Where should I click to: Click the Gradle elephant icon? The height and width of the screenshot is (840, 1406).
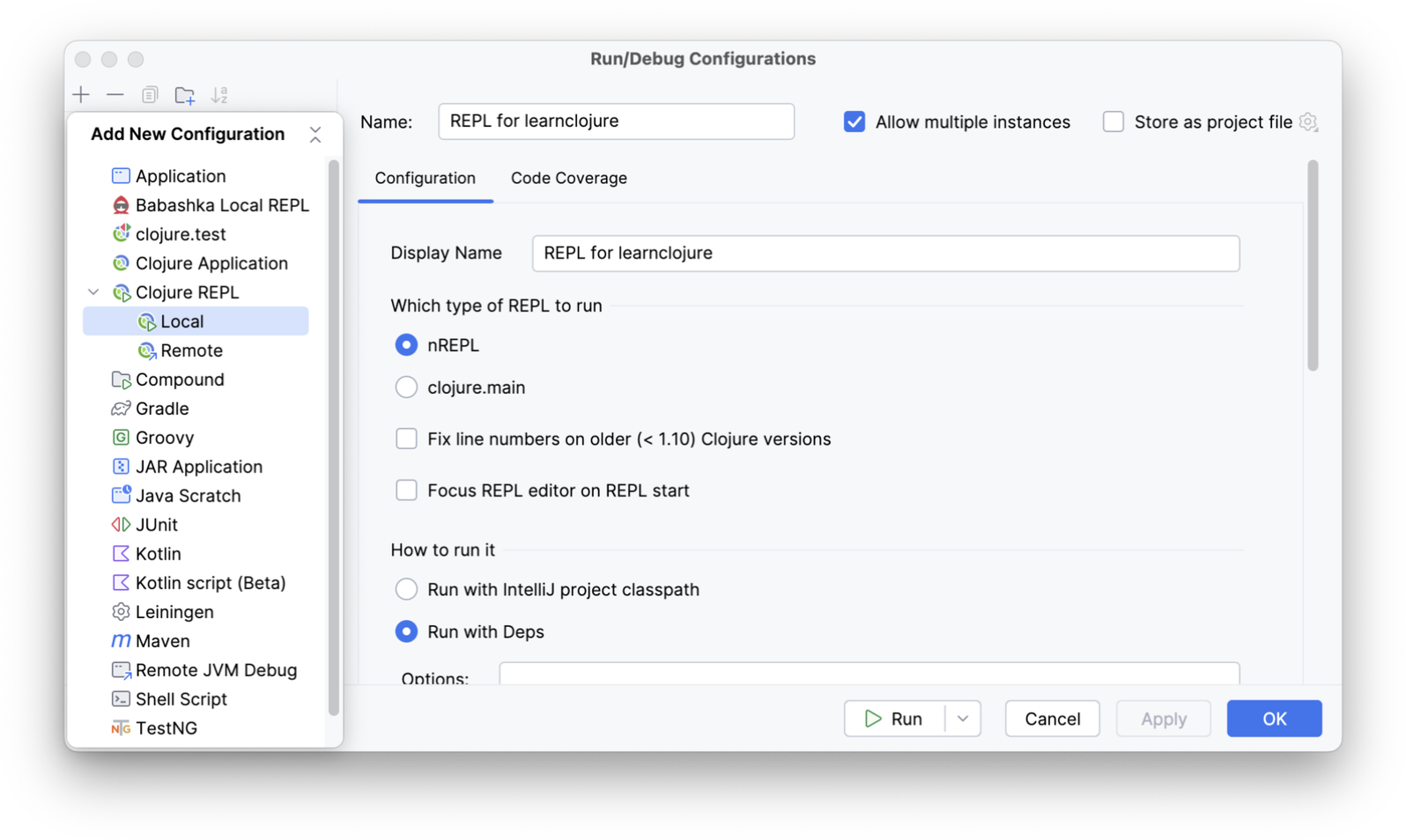121,409
